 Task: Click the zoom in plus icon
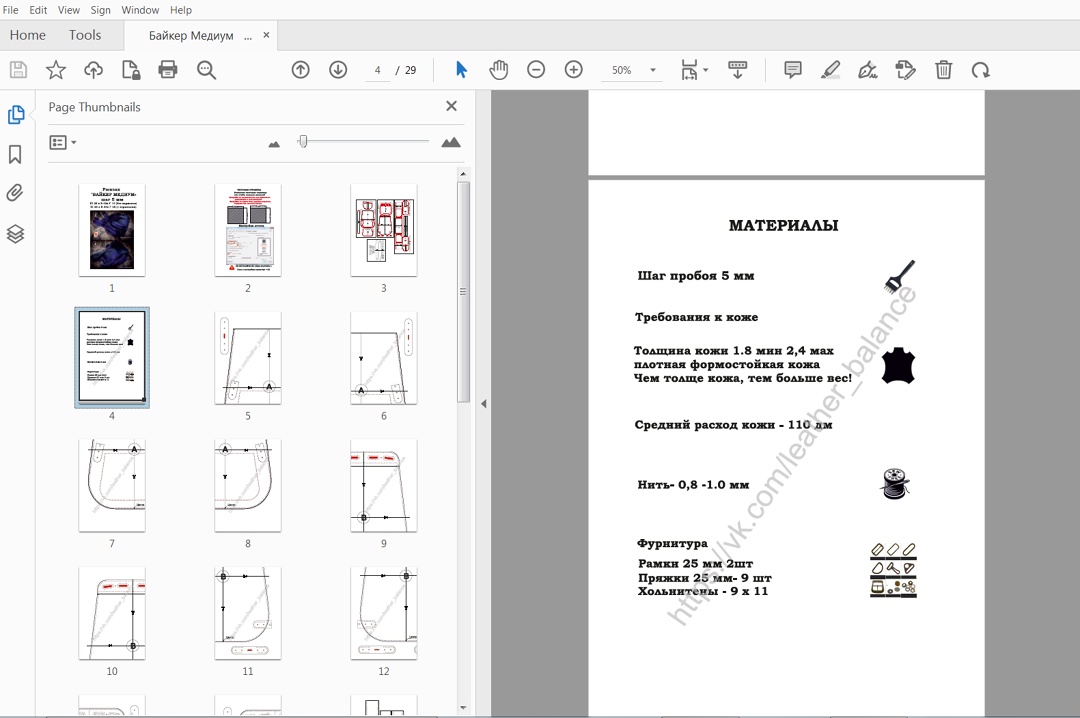(573, 70)
